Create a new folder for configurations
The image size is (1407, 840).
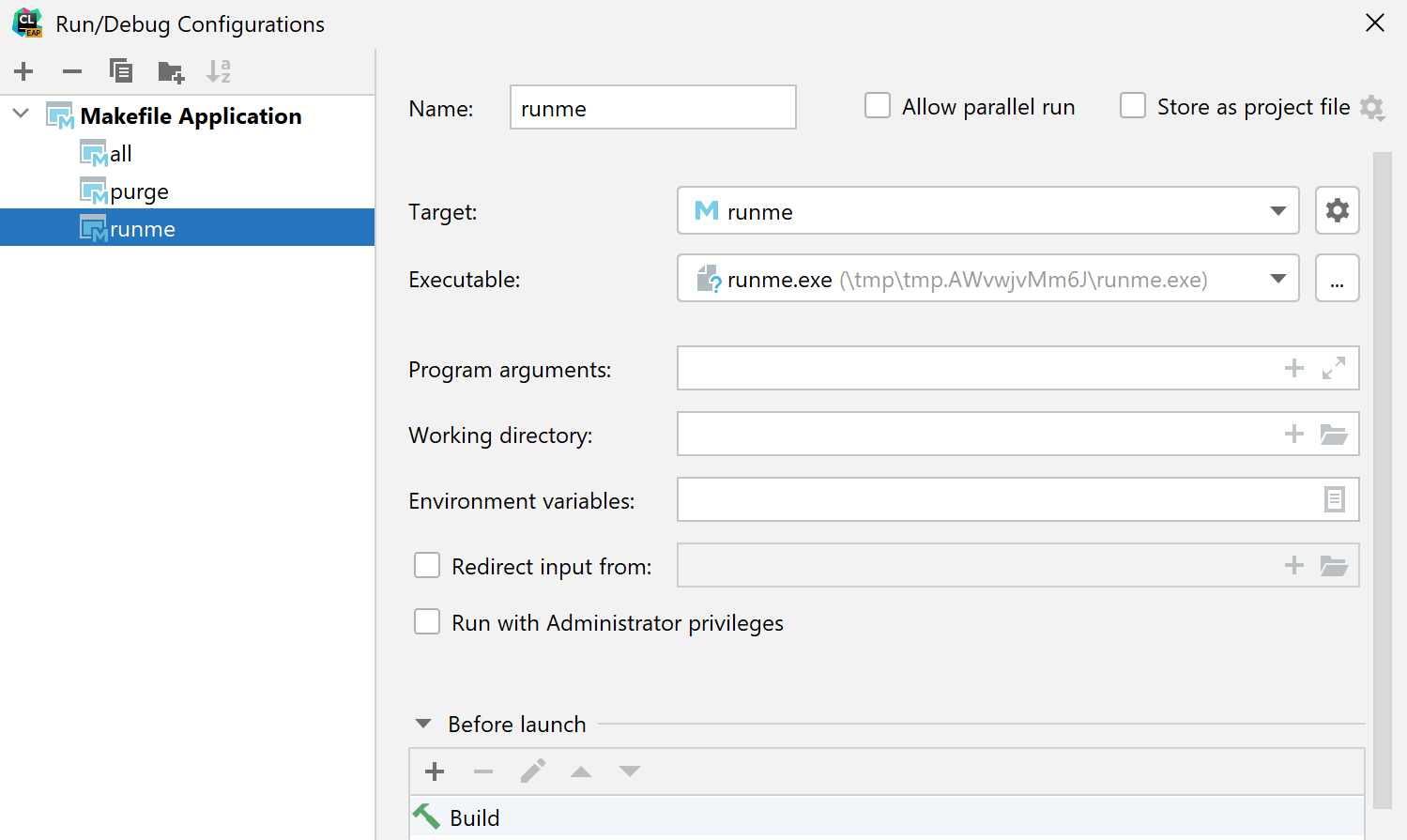pos(170,70)
